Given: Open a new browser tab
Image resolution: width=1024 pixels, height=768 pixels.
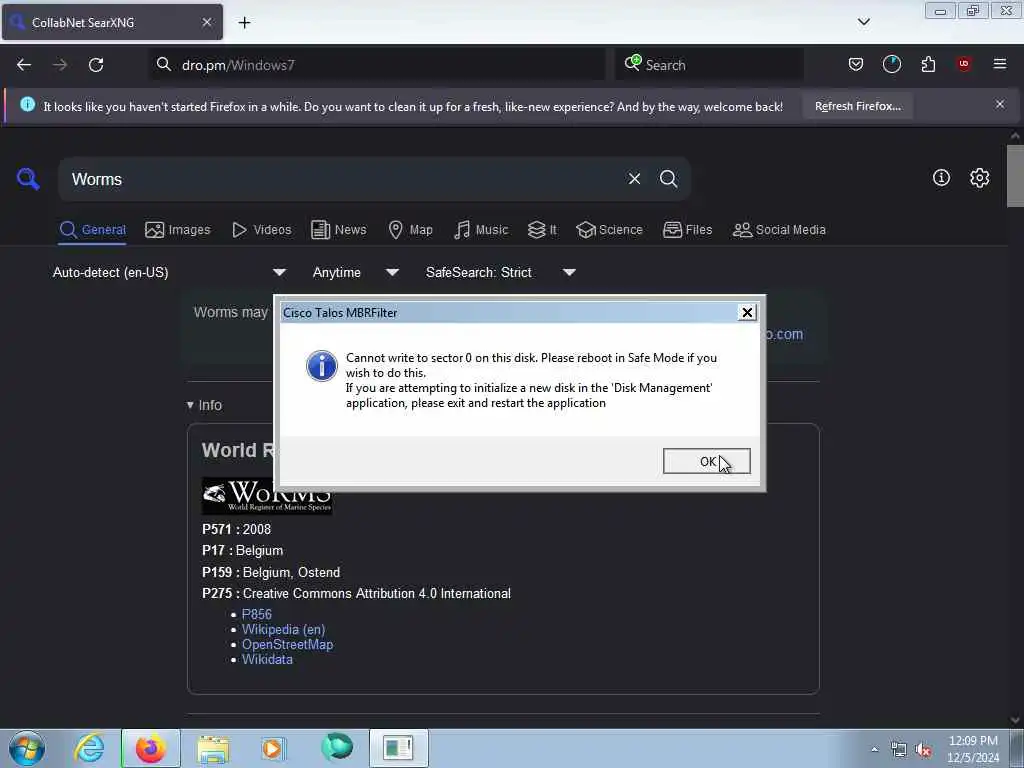Looking at the screenshot, I should point(244,23).
